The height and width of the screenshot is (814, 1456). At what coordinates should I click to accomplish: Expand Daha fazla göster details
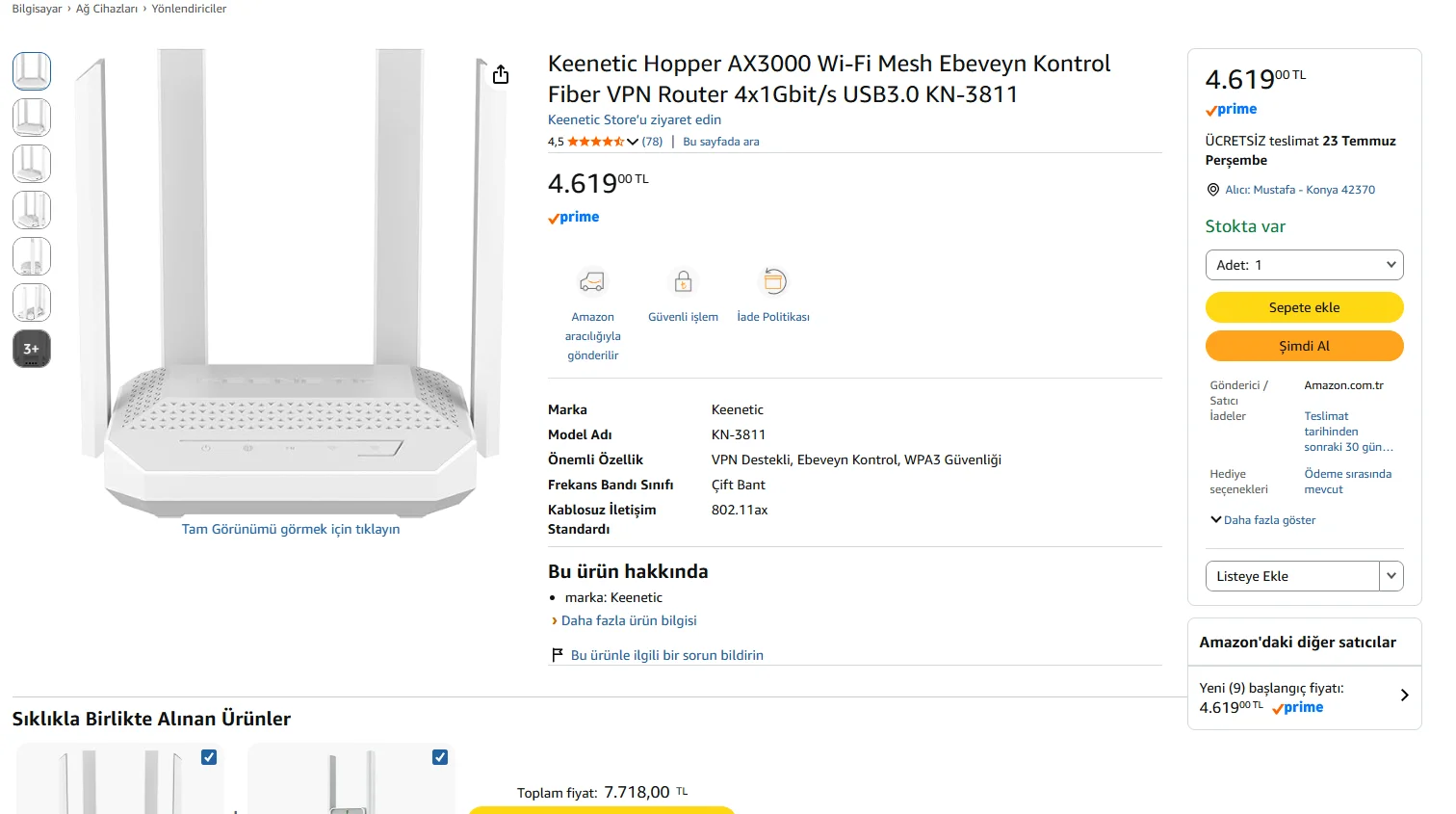coord(1262,520)
